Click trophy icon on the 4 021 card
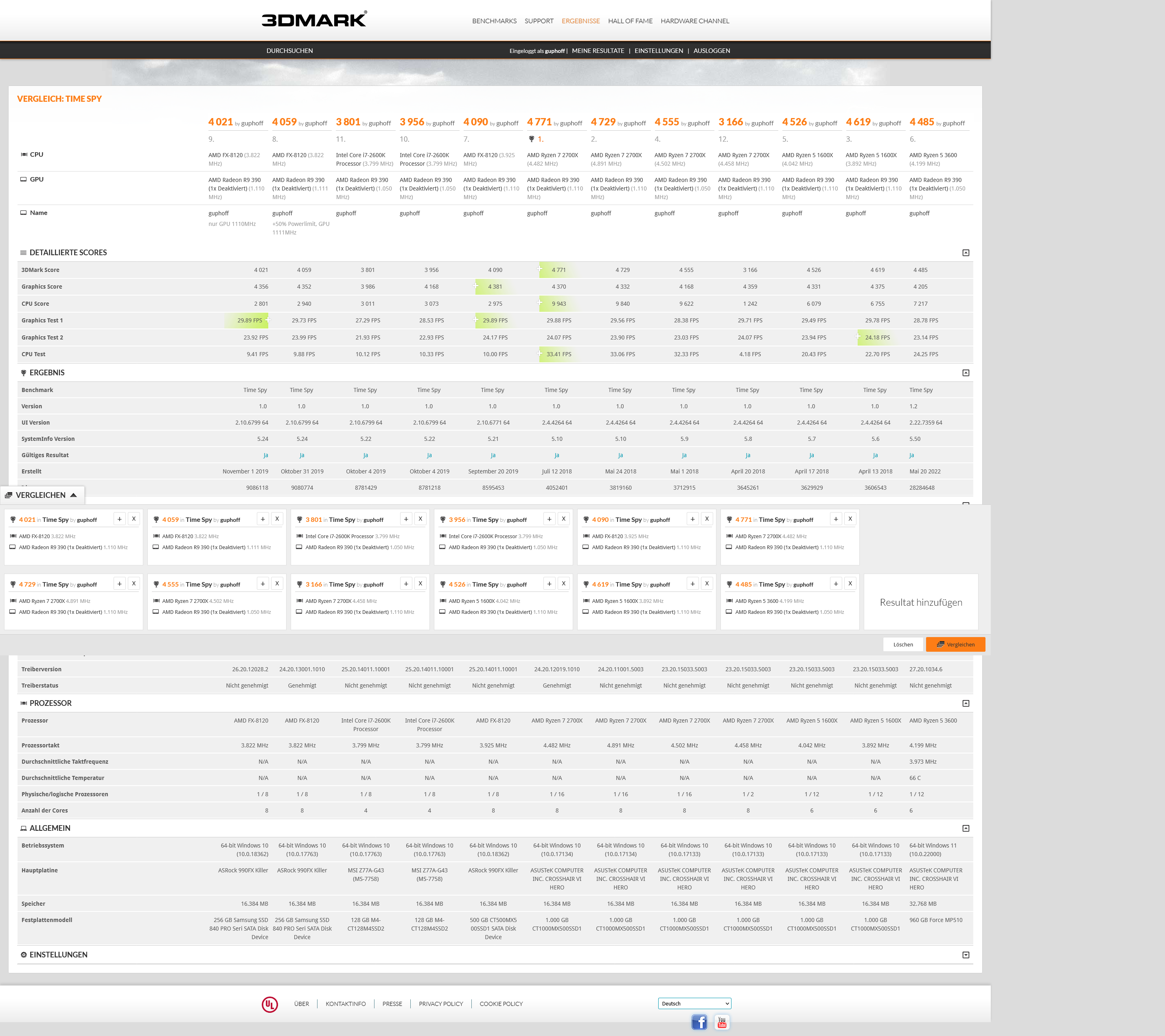 [13, 520]
